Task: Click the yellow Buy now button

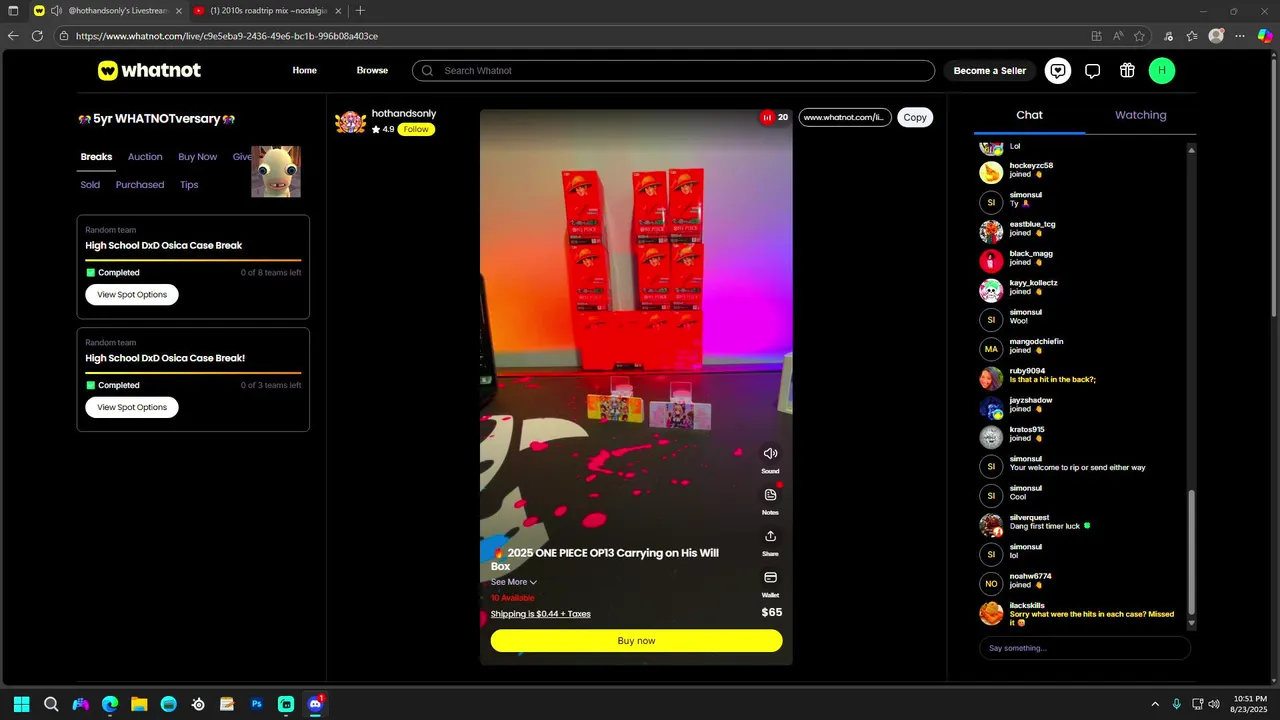Action: point(636,641)
